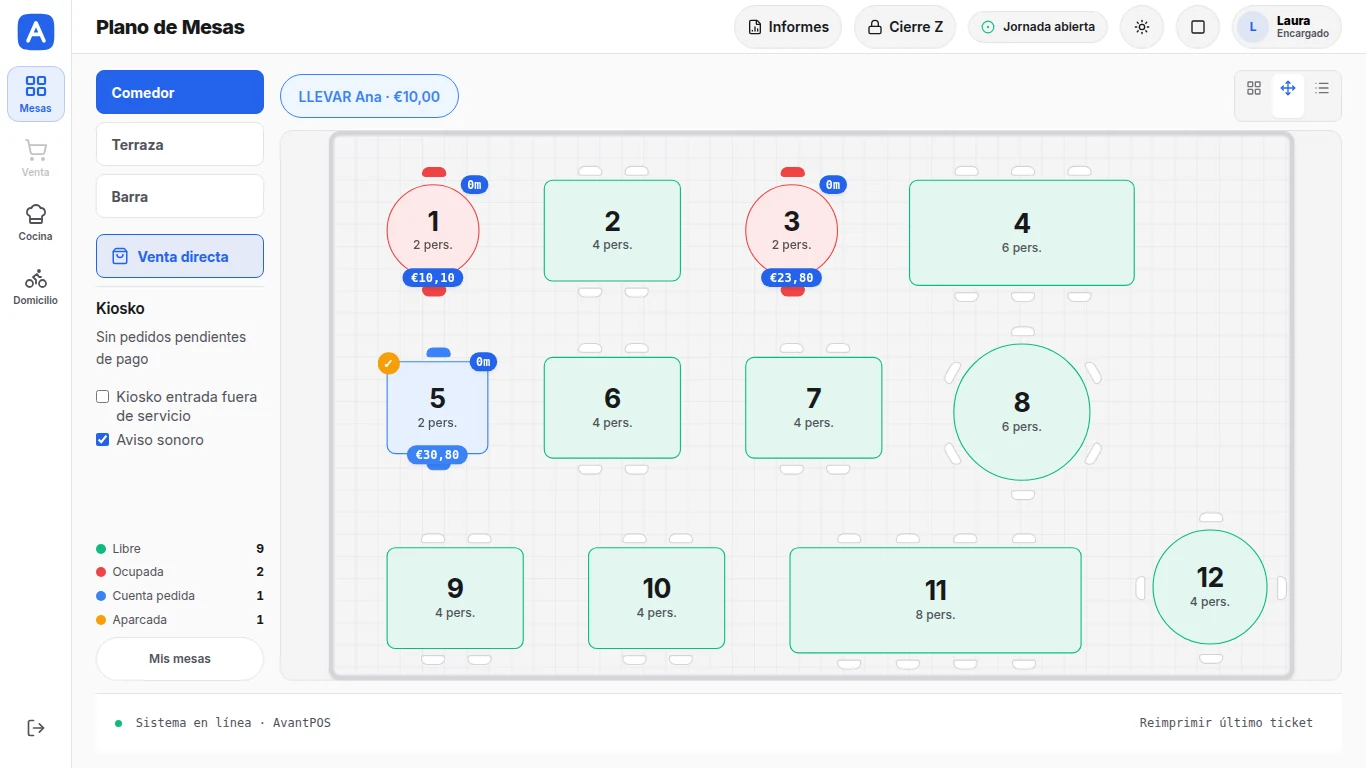1366x768 pixels.
Task: Open Domicilio delivery bike icon
Action: coord(36,286)
